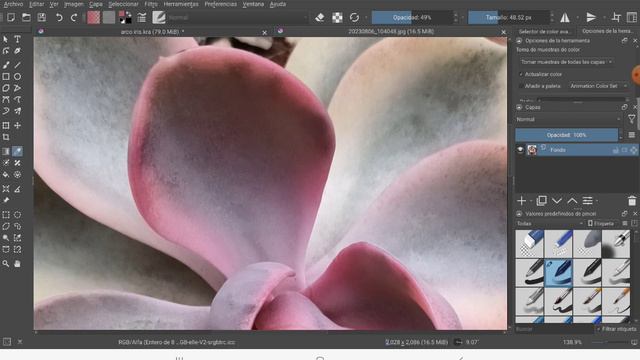
Task: Click the Etiqueta tag button
Action: point(601,224)
